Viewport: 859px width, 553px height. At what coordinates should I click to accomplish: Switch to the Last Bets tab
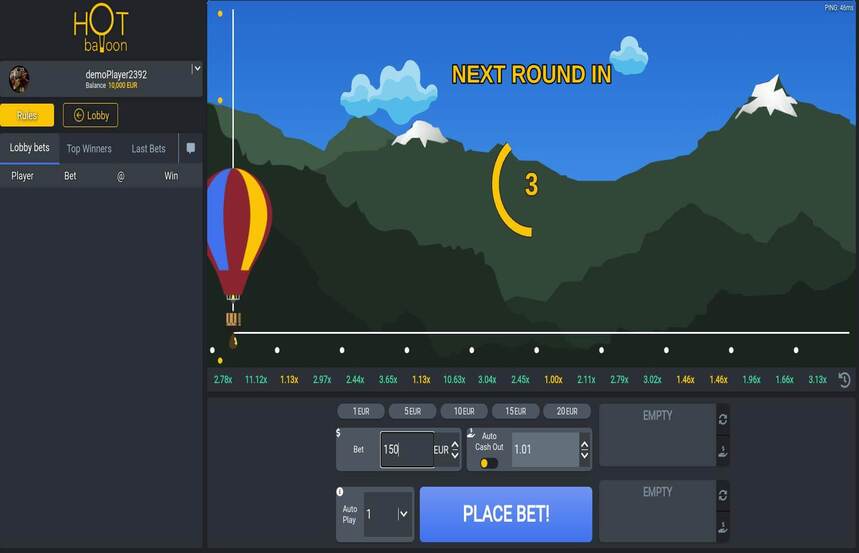pyautogui.click(x=148, y=149)
